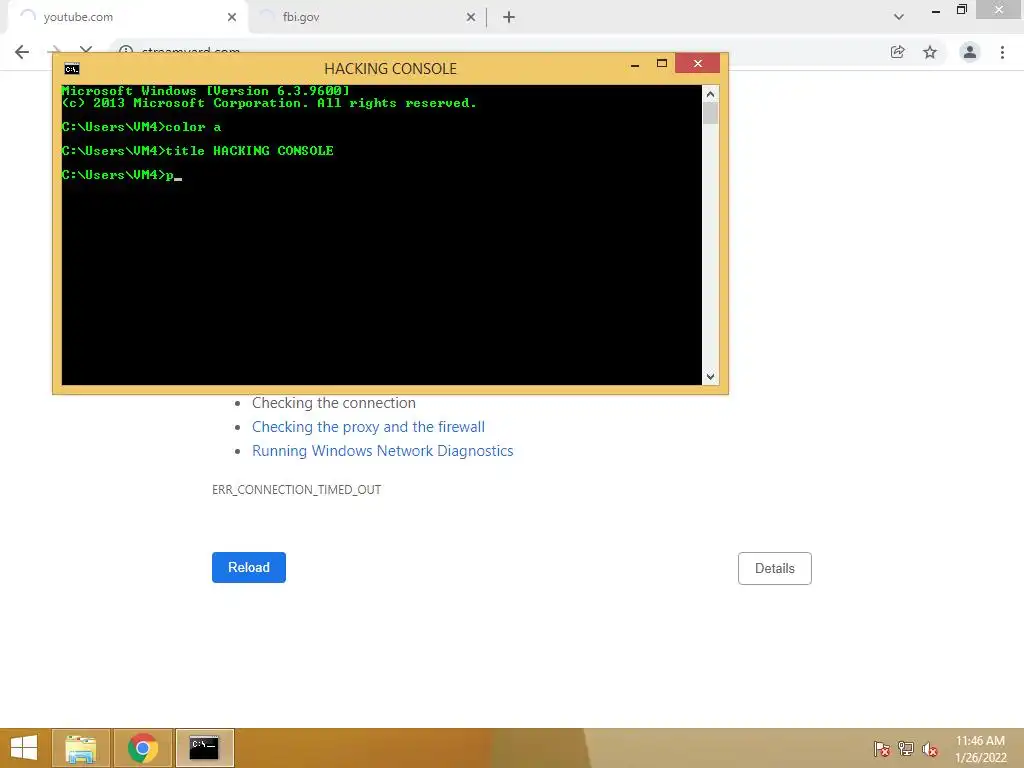This screenshot has height=768, width=1024.
Task: Open taskbar clock 11:46 AM
Action: coord(980,748)
